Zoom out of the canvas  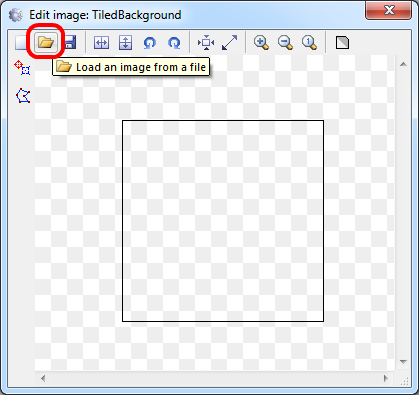tap(285, 43)
